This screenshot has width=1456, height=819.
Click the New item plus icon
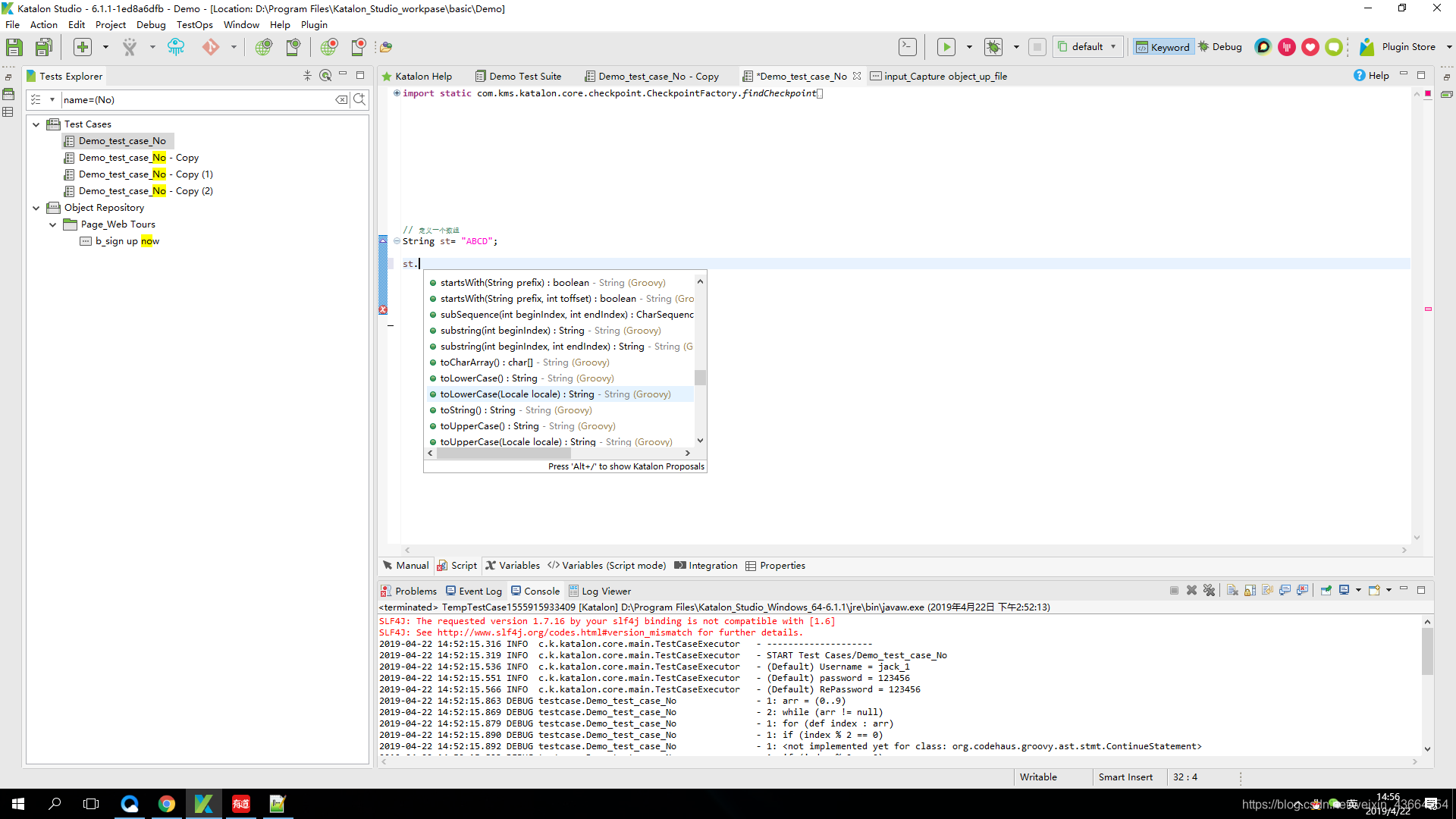83,47
